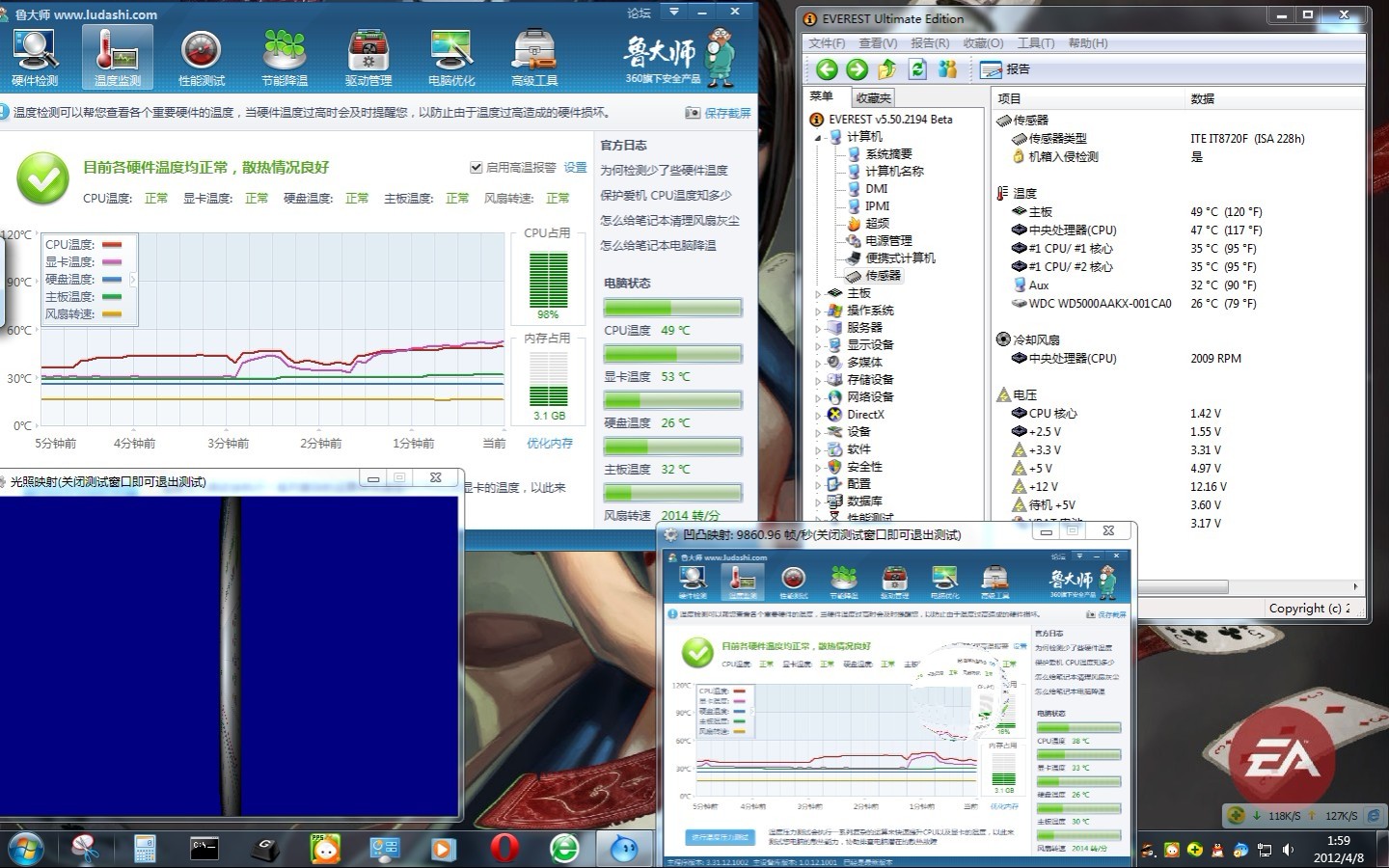Toggle the 启用高温报警 checkbox
1389x868 pixels.
tap(476, 168)
